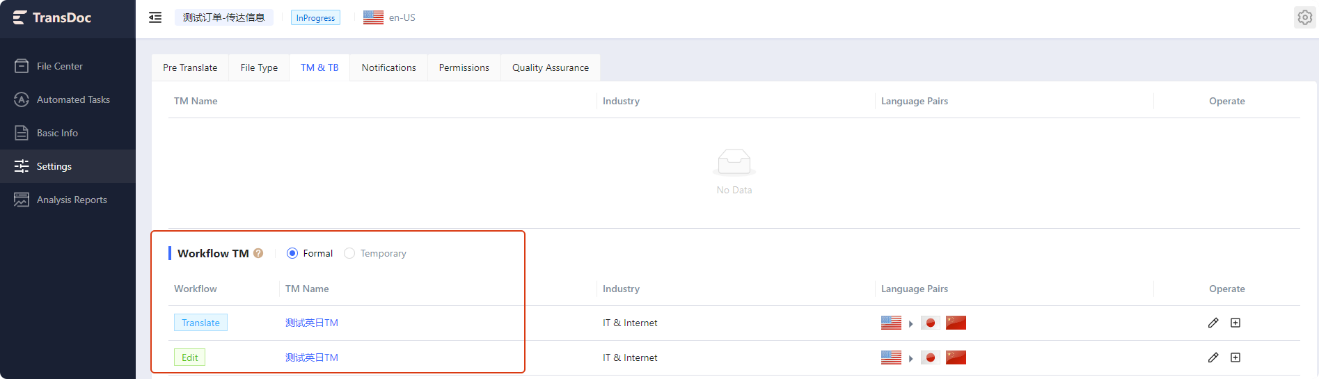Click the help icon beside Workflow TM
The height and width of the screenshot is (379, 1319).
pos(258,254)
